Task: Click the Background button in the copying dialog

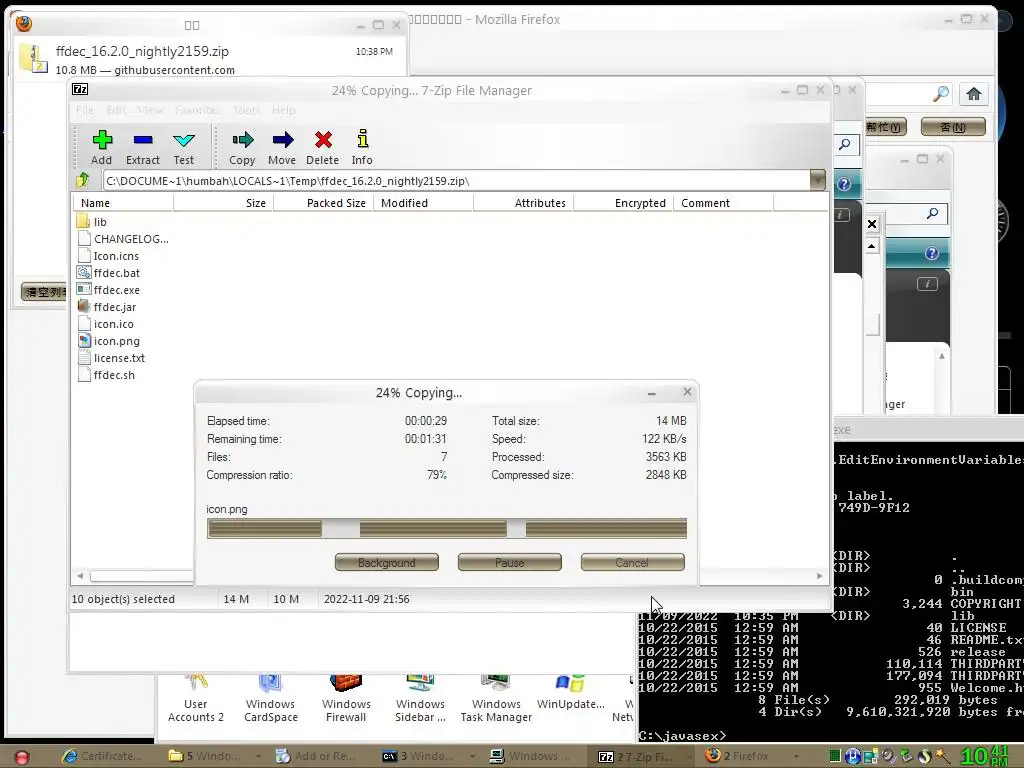Action: pyautogui.click(x=387, y=562)
